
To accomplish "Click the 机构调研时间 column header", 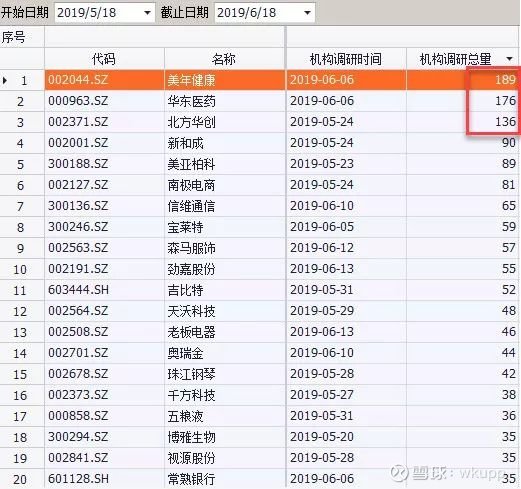I will tap(346, 59).
